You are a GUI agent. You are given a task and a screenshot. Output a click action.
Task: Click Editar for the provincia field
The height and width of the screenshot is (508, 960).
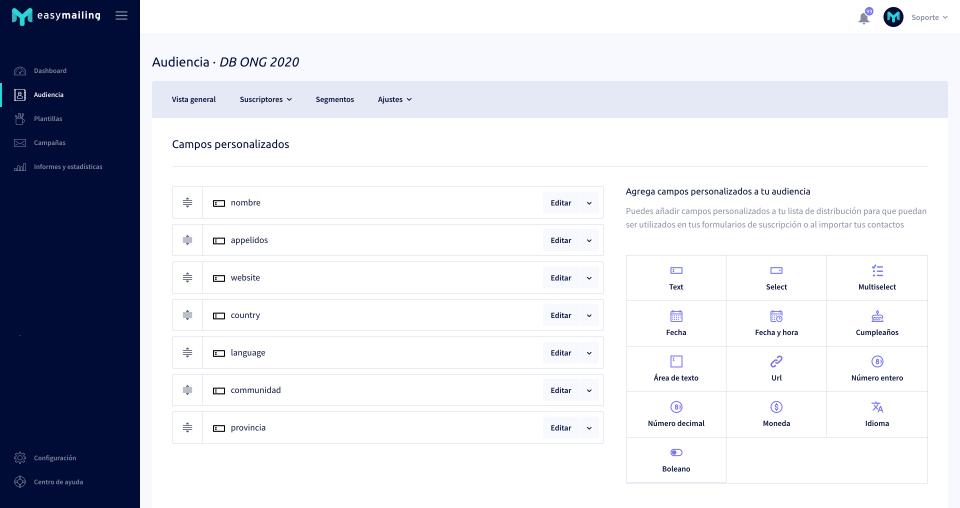[x=561, y=428]
